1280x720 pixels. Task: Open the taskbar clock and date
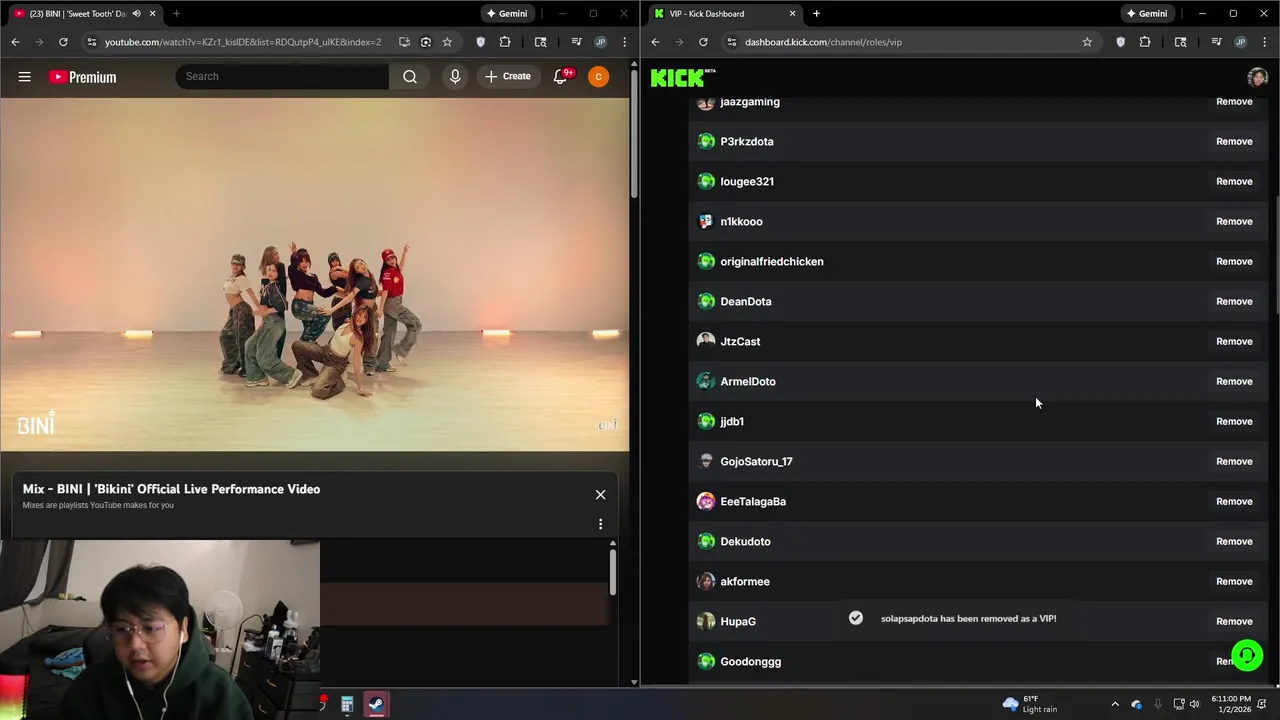(x=1231, y=704)
